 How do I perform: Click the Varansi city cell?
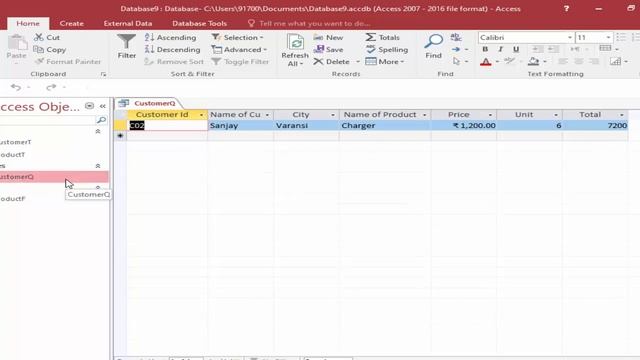(x=306, y=126)
